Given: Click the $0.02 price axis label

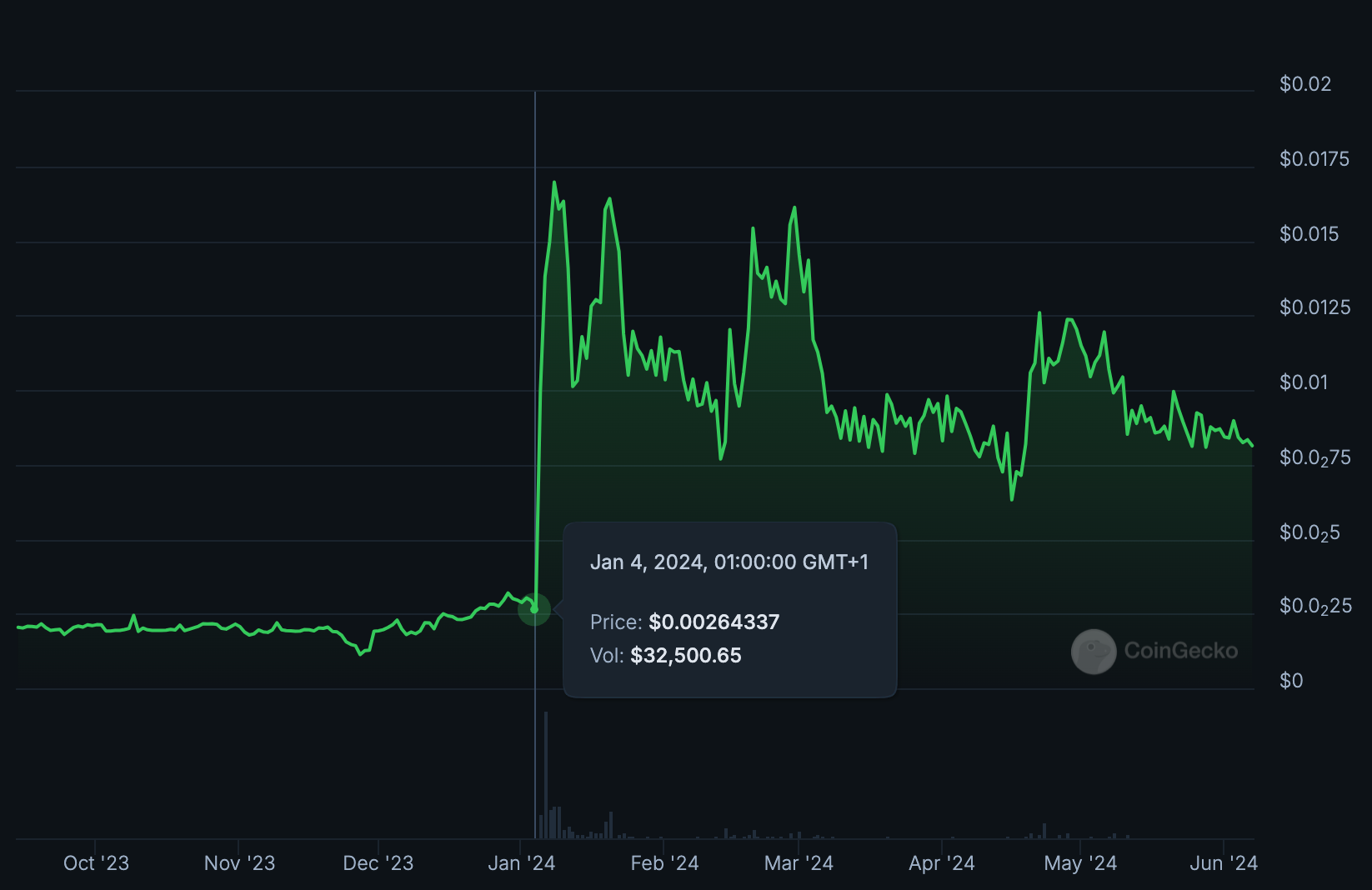Looking at the screenshot, I should (x=1305, y=84).
